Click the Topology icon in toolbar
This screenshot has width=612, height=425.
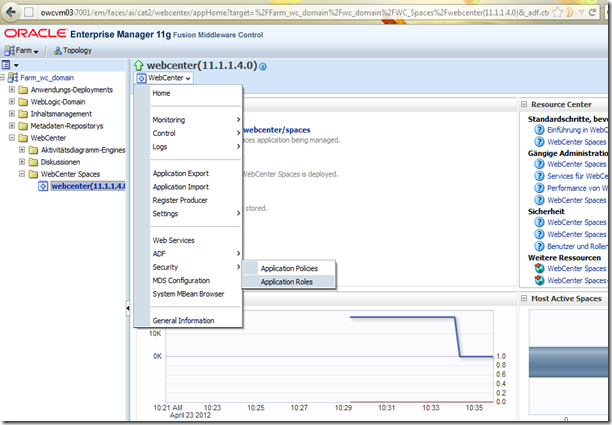pos(57,51)
